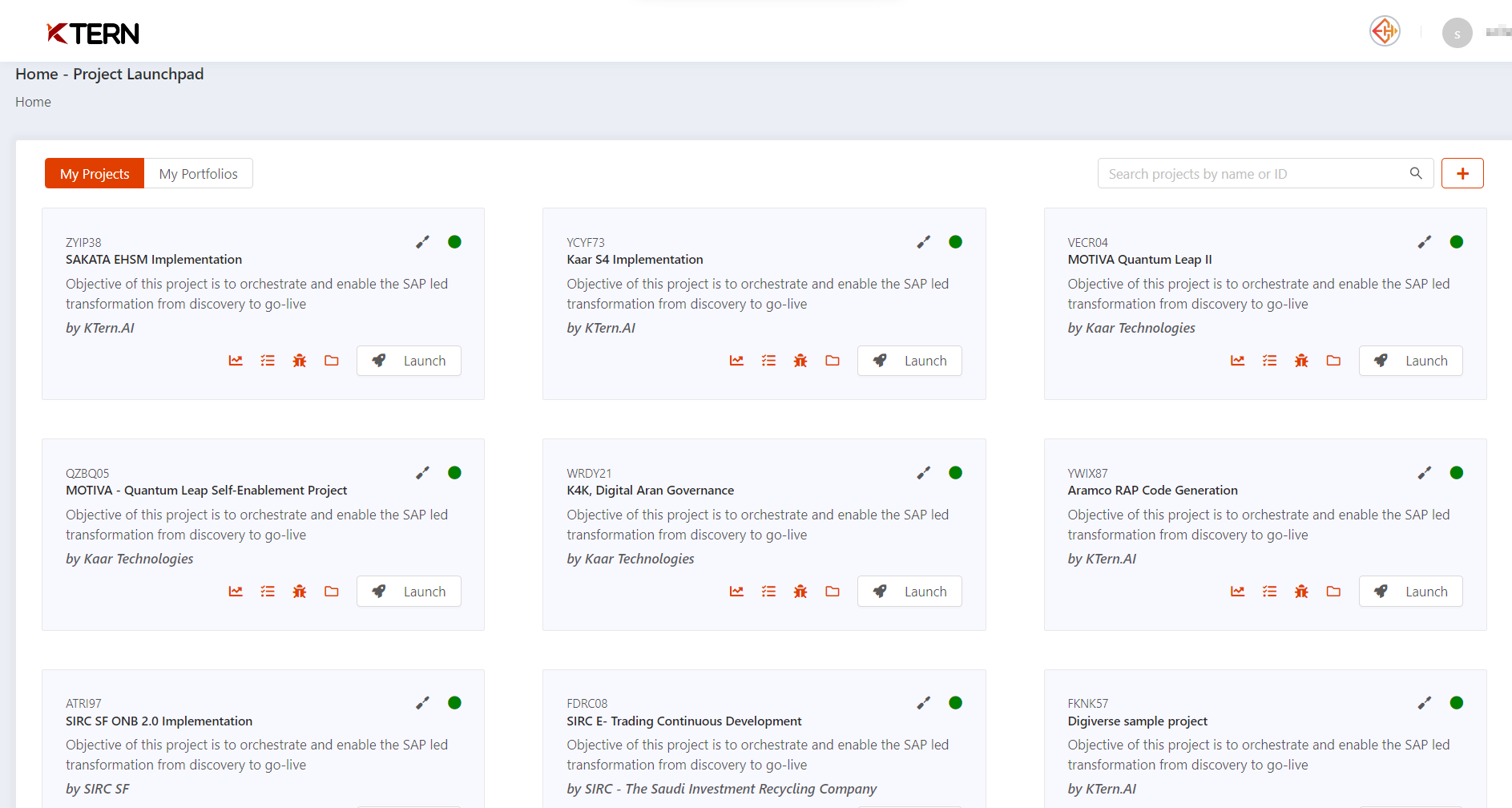Open chart icon on Quantum Leap Self-Enablement card
The height and width of the screenshot is (808, 1512).
[x=236, y=592]
